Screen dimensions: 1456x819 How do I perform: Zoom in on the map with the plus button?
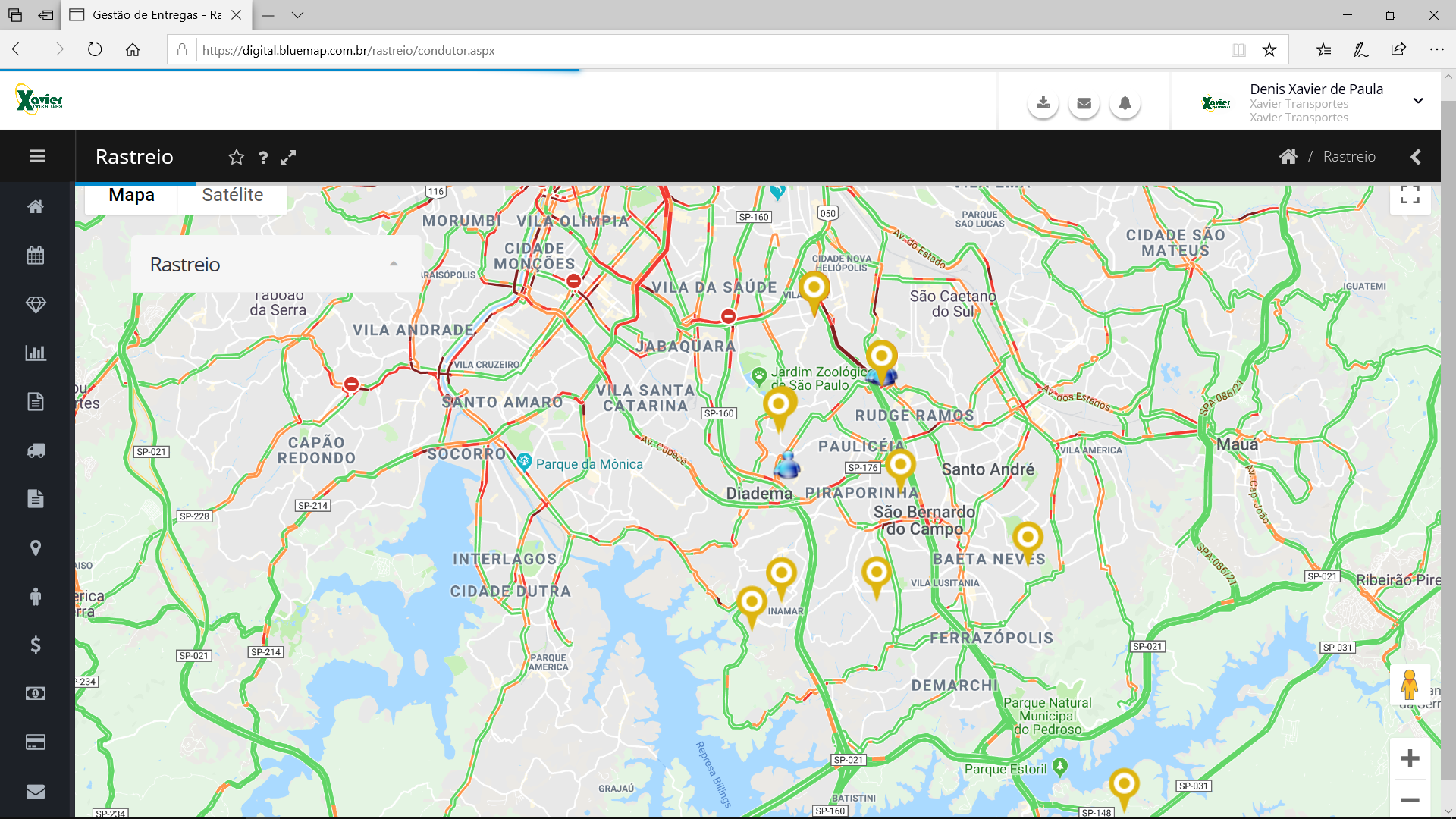[x=1410, y=758]
